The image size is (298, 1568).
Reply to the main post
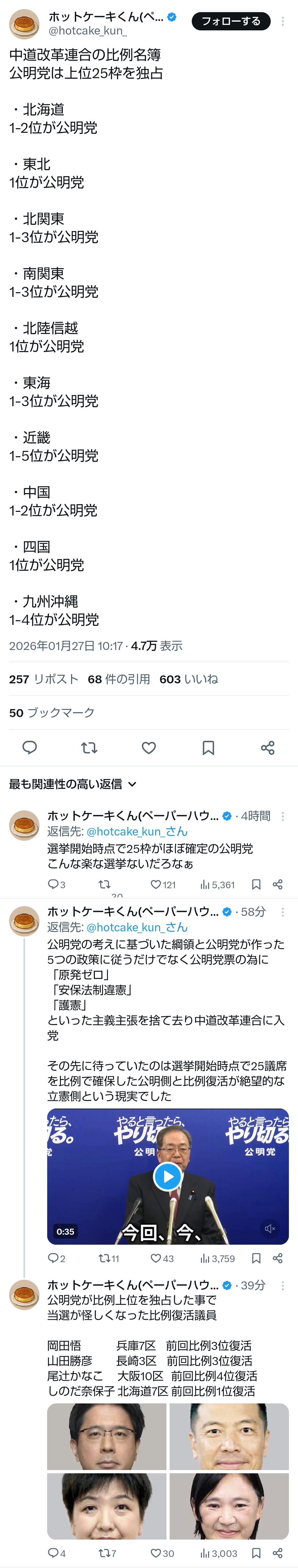tap(30, 747)
